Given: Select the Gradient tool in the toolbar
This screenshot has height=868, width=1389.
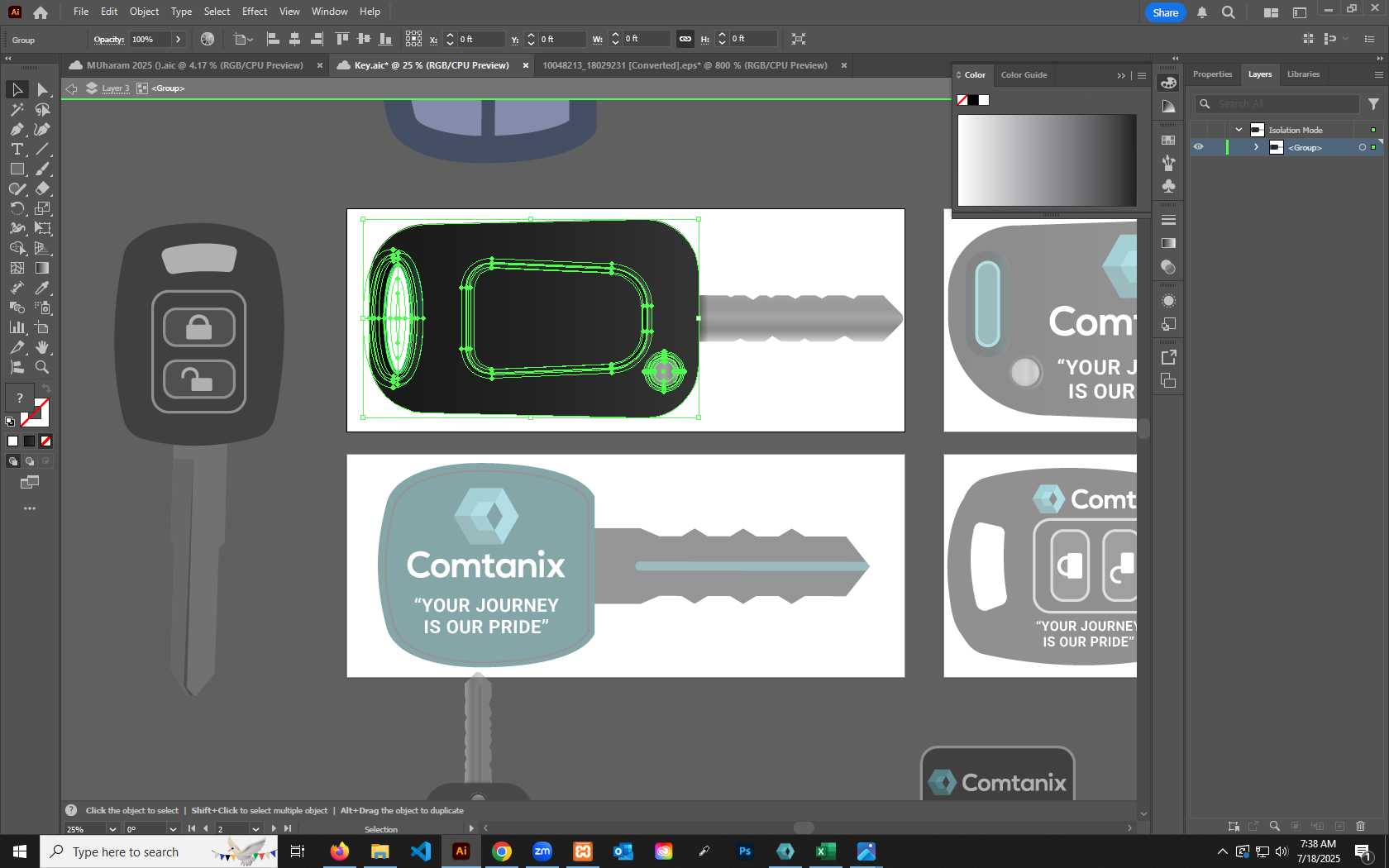Looking at the screenshot, I should coord(43,268).
